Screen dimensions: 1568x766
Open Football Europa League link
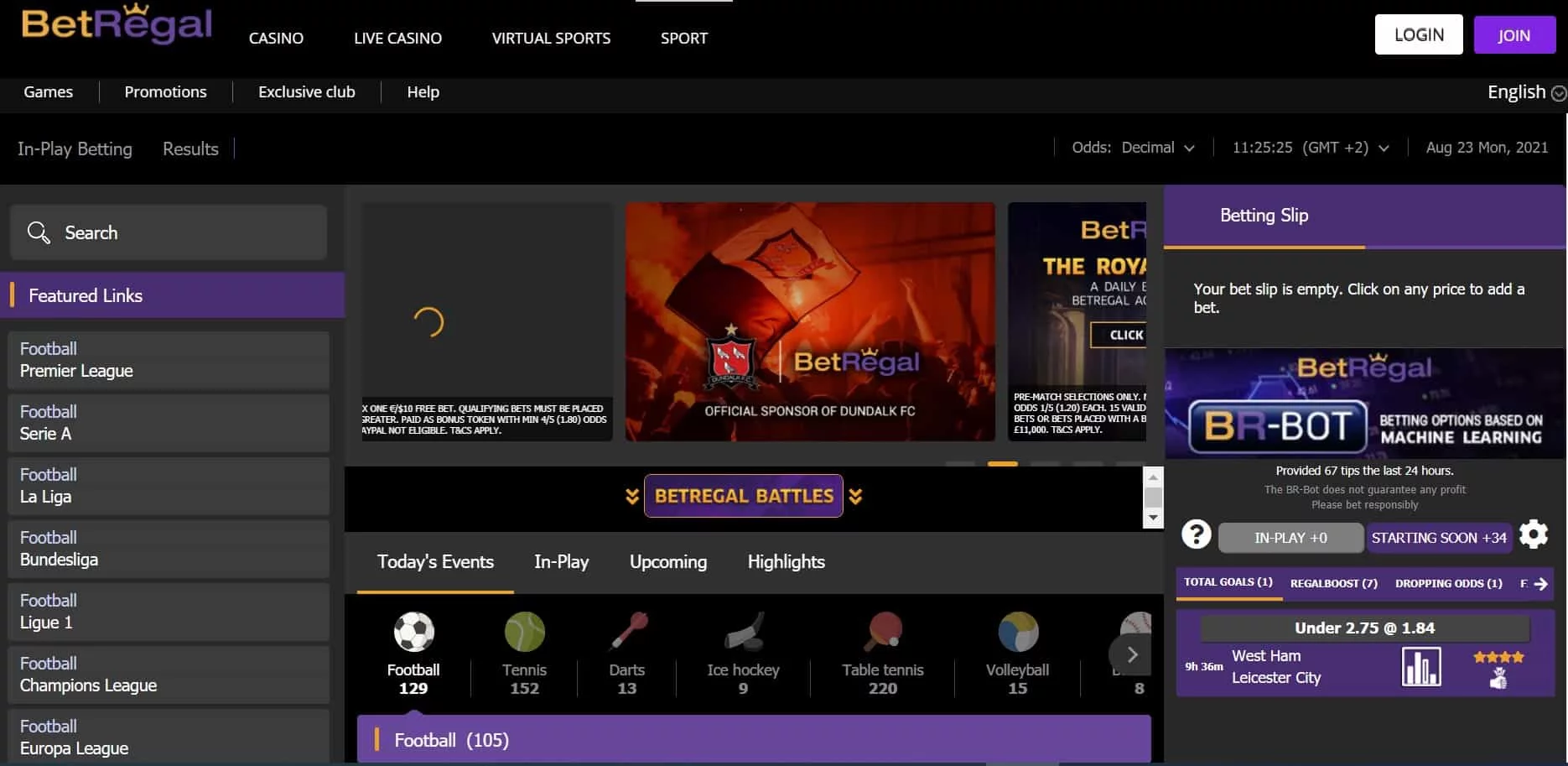tap(169, 737)
